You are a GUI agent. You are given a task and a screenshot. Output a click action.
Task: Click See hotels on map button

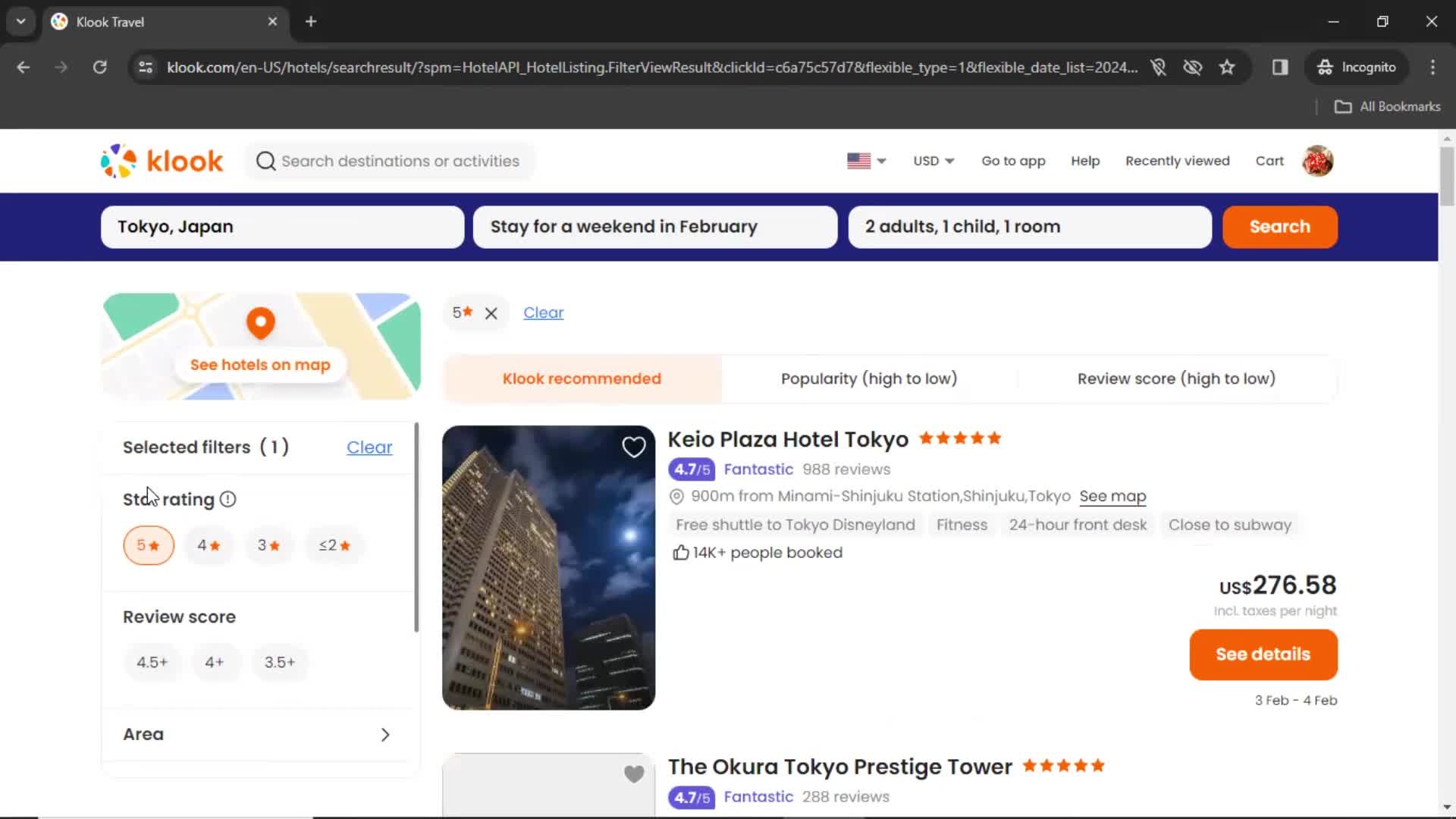pyautogui.click(x=260, y=365)
